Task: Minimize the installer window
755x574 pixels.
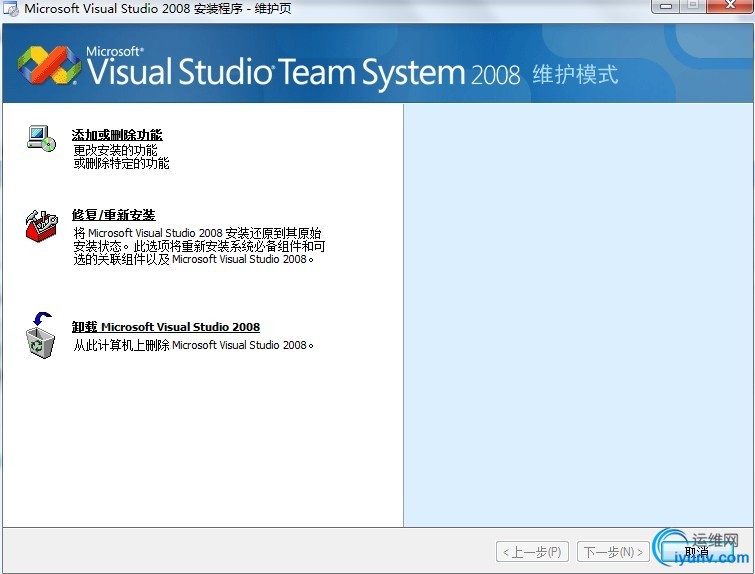Action: tap(666, 6)
